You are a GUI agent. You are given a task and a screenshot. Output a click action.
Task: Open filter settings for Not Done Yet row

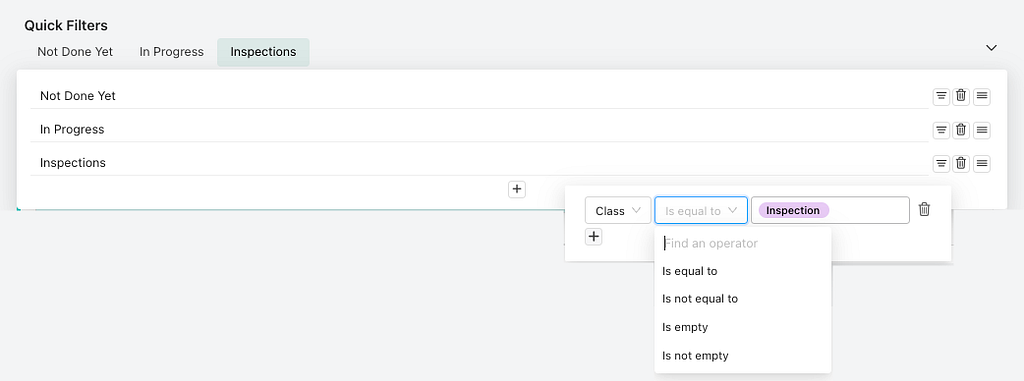(940, 96)
